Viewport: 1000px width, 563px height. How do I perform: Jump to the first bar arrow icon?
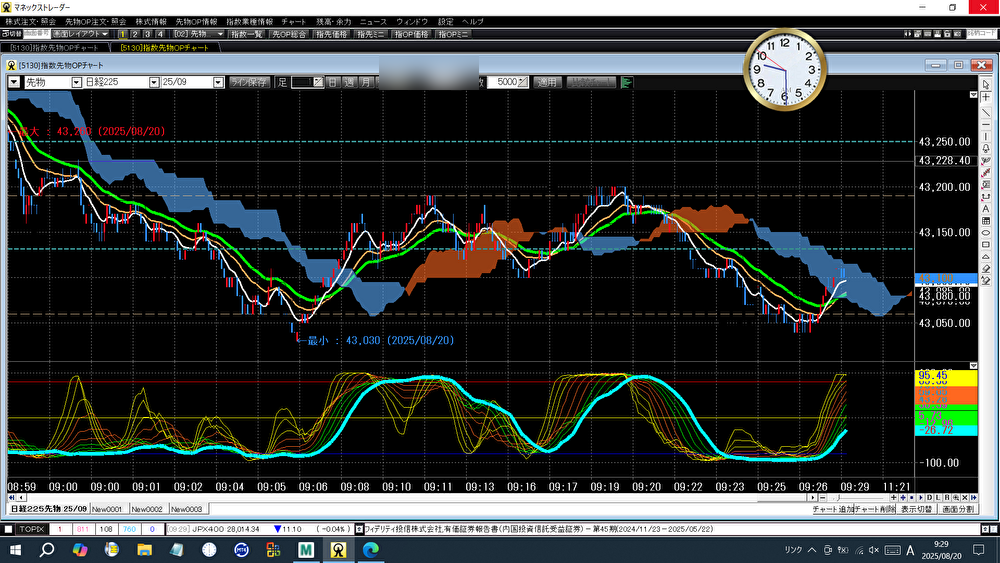(x=11, y=497)
